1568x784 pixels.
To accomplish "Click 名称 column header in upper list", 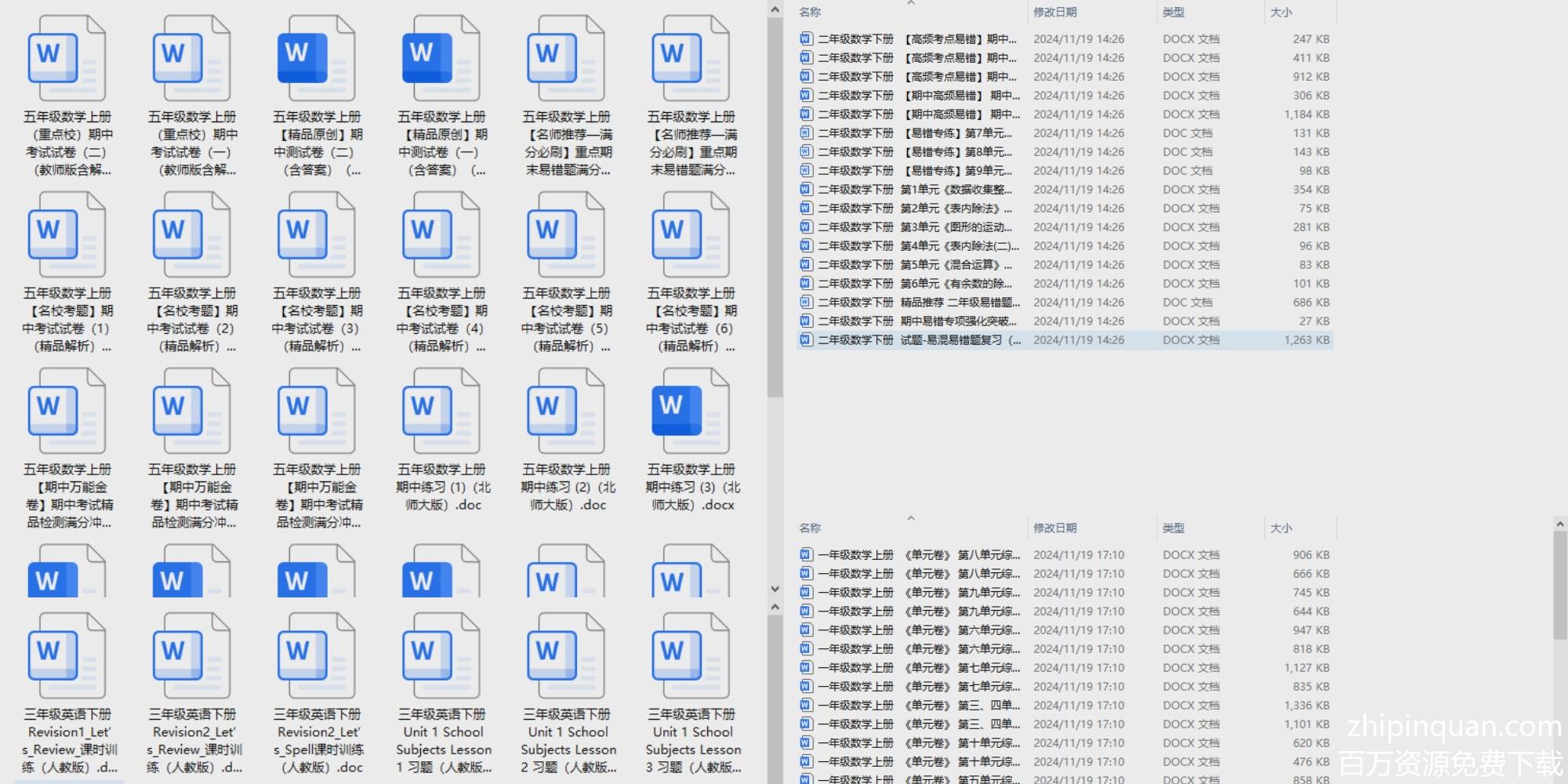I will tap(810, 13).
